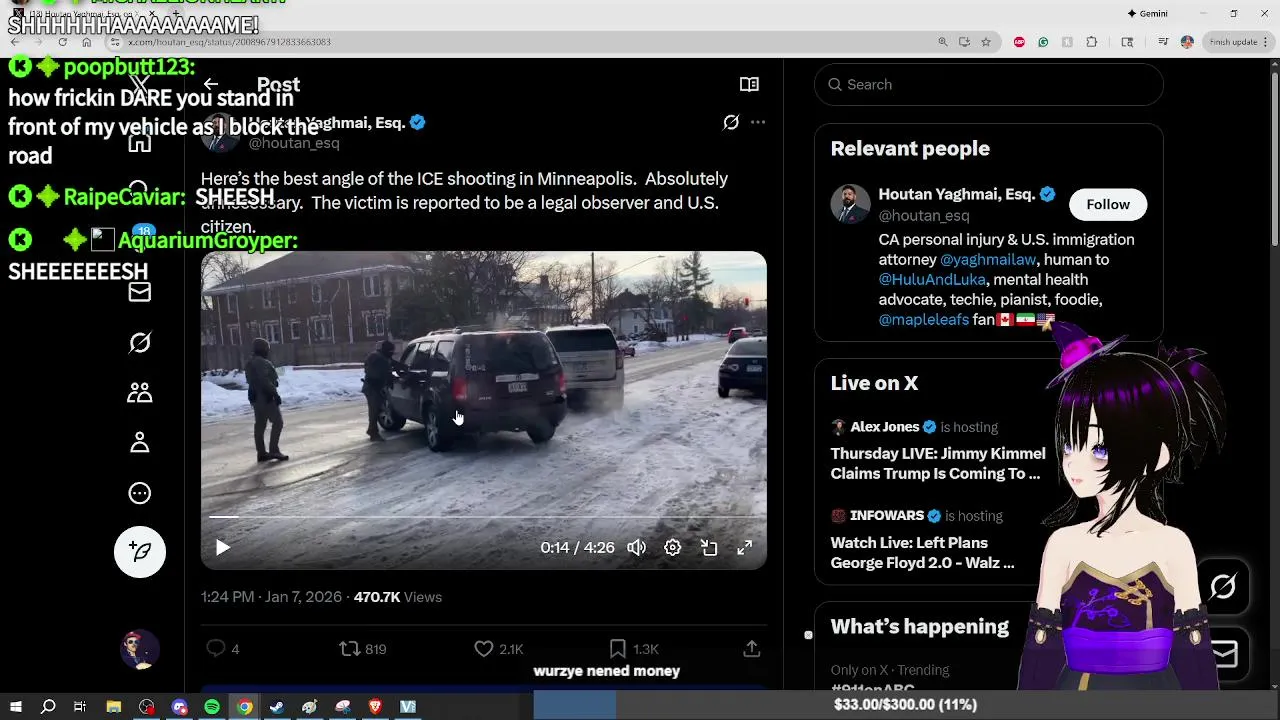The image size is (1280, 720).
Task: Open the Extensions puzzle menu
Action: point(1091,42)
